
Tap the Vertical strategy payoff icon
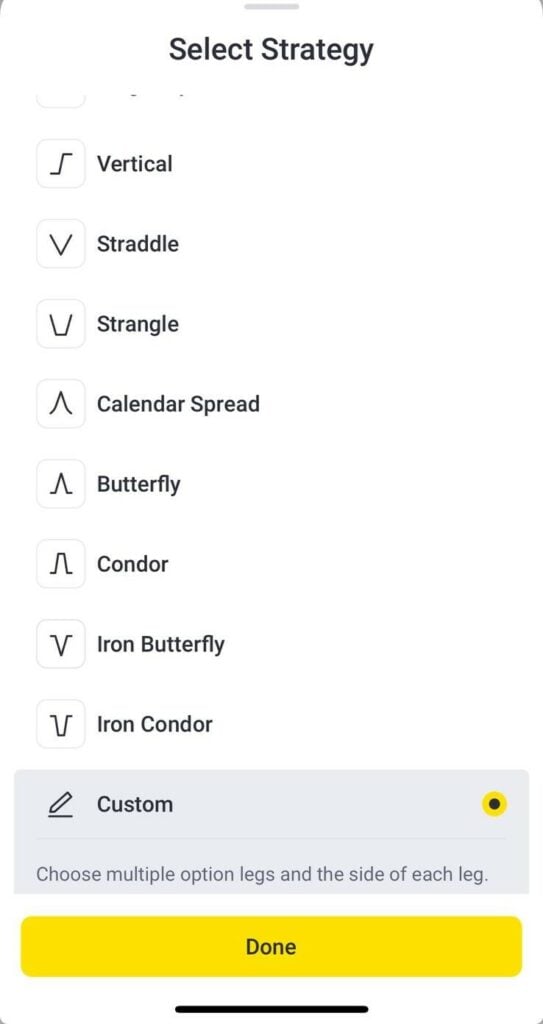[x=61, y=164]
